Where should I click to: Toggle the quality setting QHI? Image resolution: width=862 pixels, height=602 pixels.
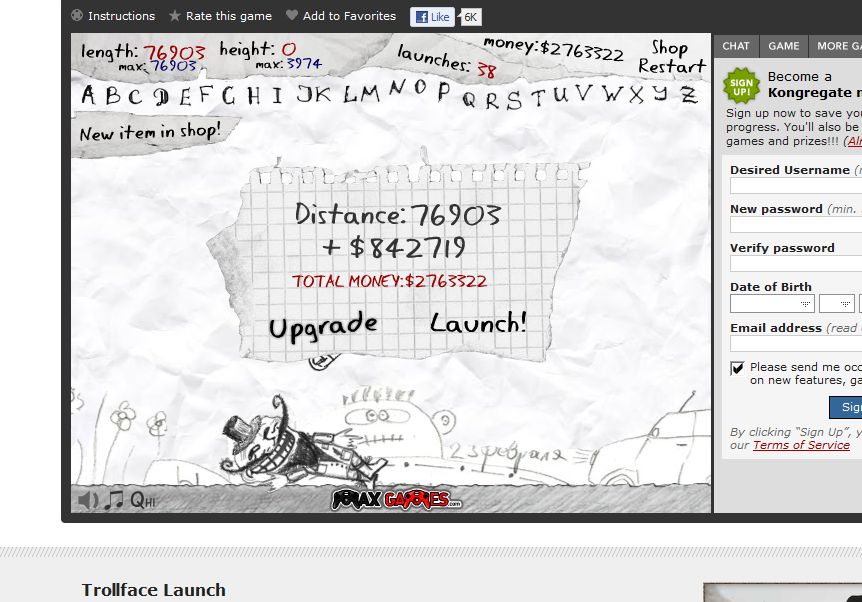143,500
